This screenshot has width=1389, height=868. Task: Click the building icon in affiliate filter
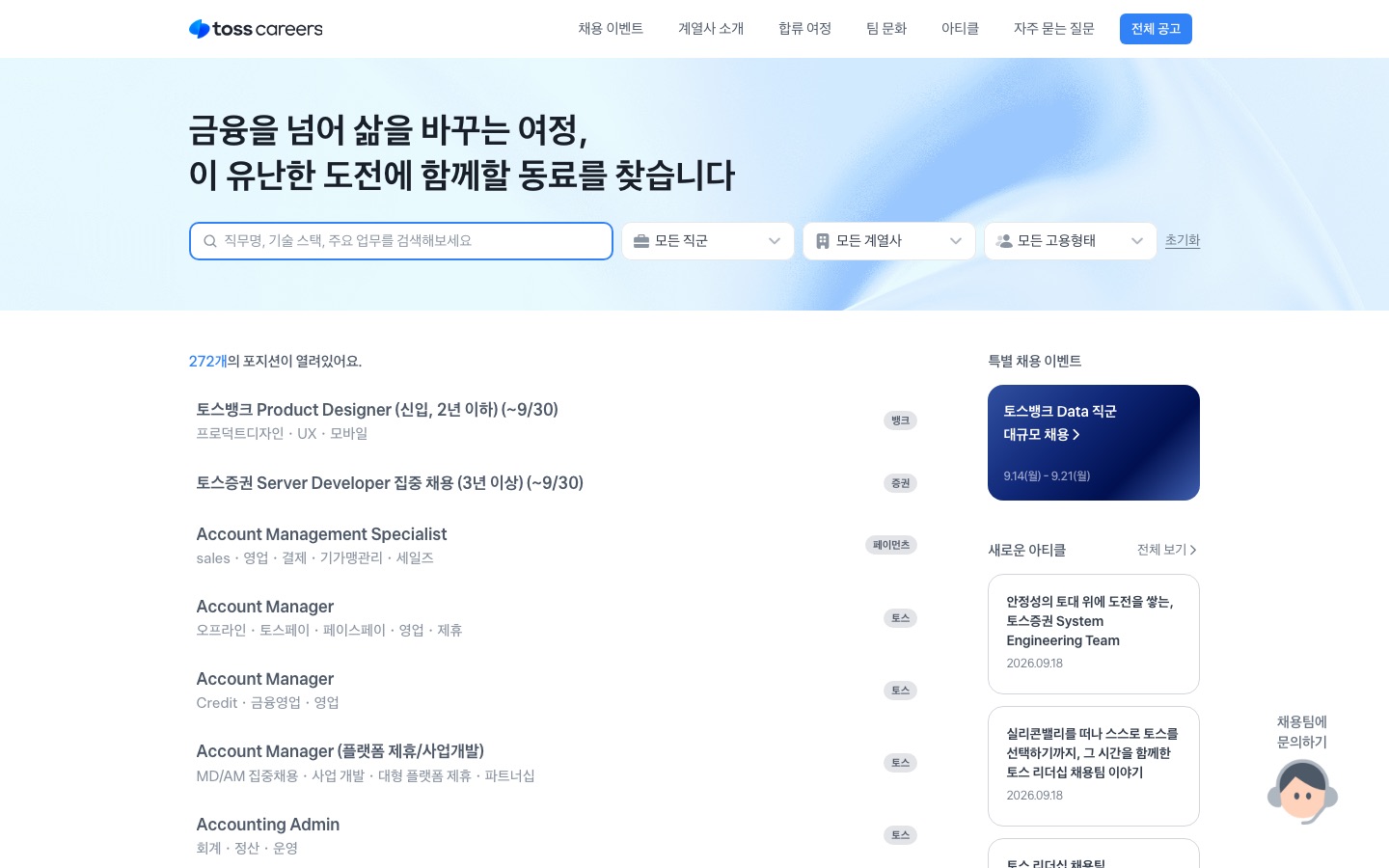[x=823, y=241]
